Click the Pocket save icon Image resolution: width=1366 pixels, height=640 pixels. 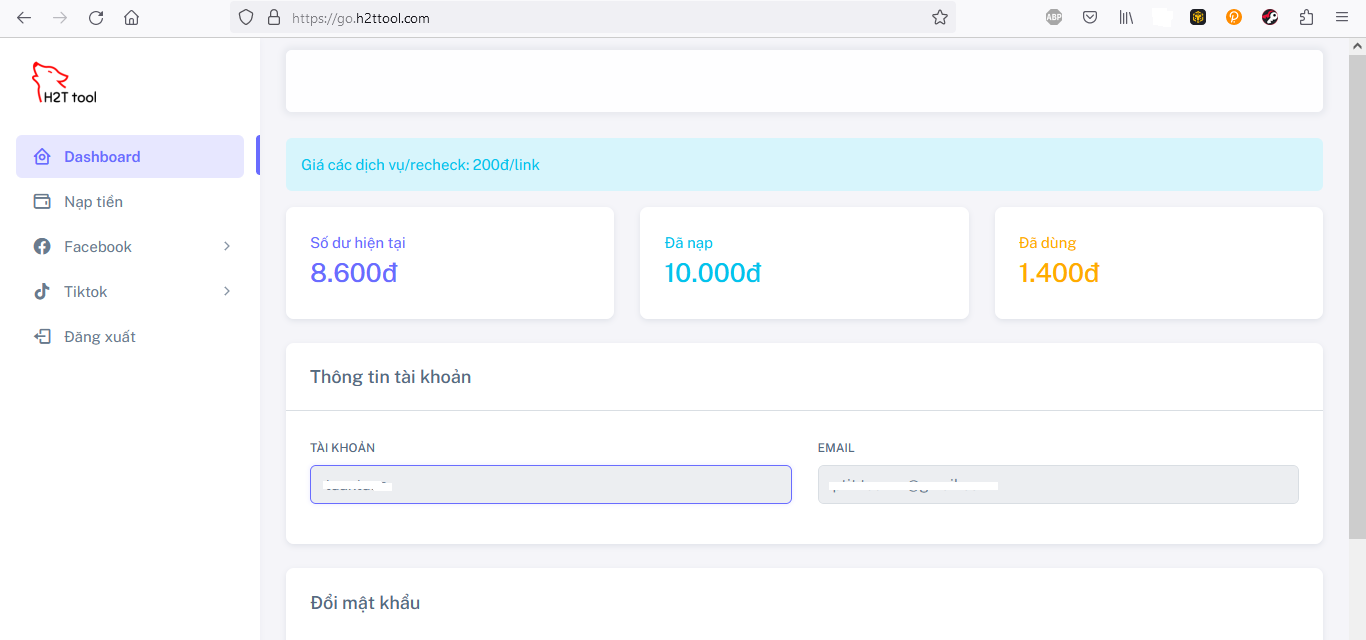pos(1090,17)
